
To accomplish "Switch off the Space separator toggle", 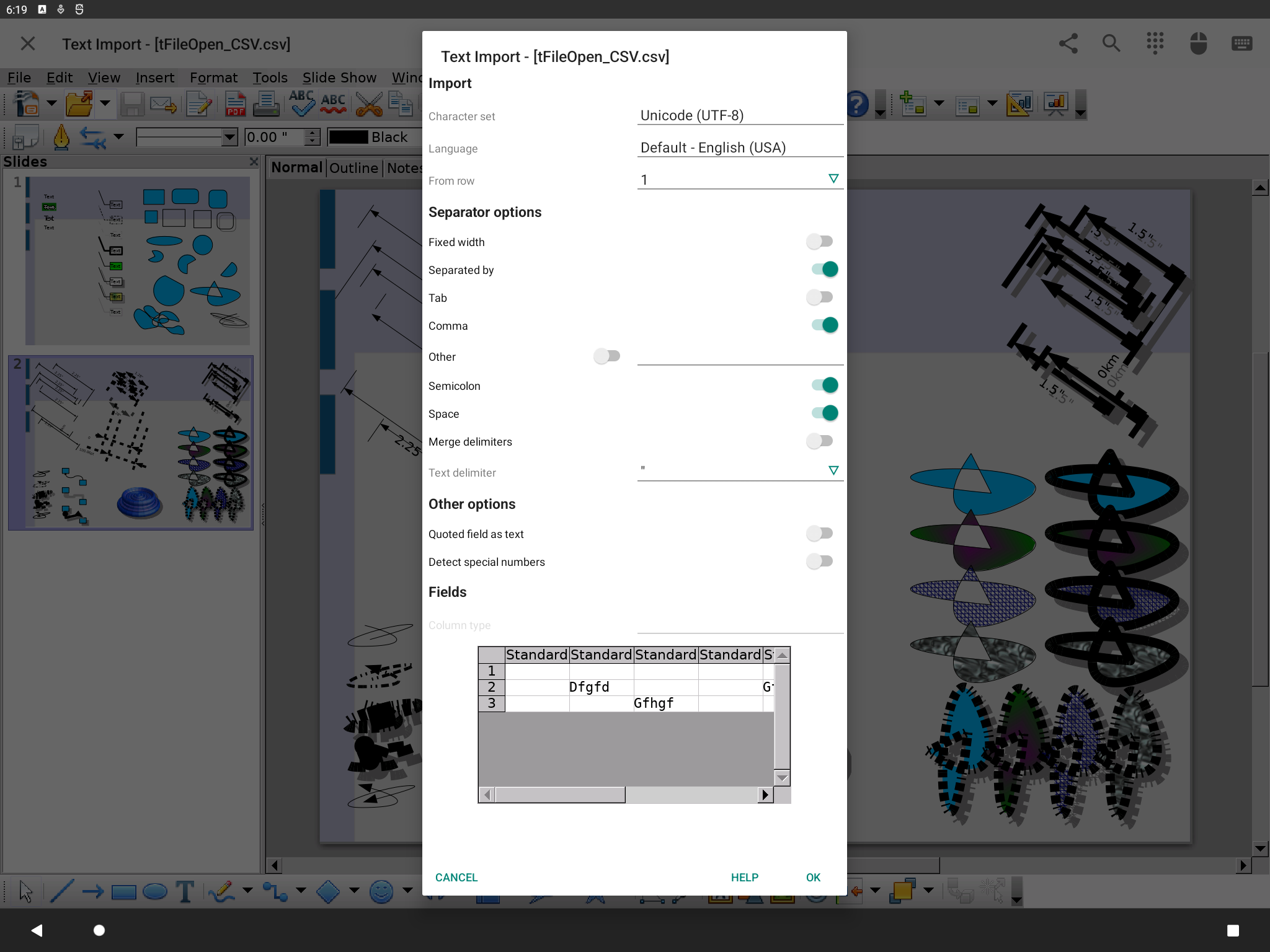I will (x=825, y=413).
